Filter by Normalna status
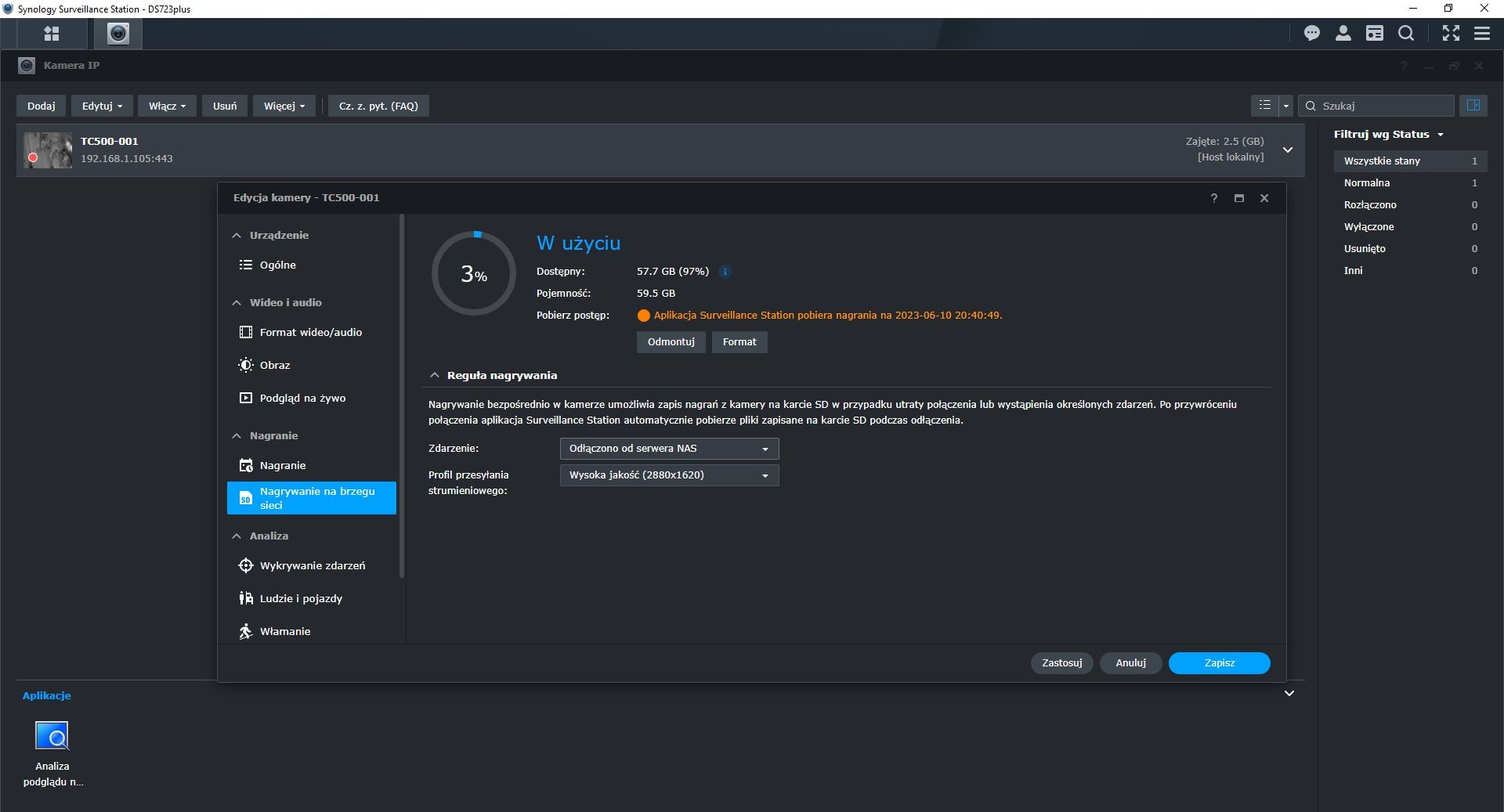 [x=1410, y=182]
